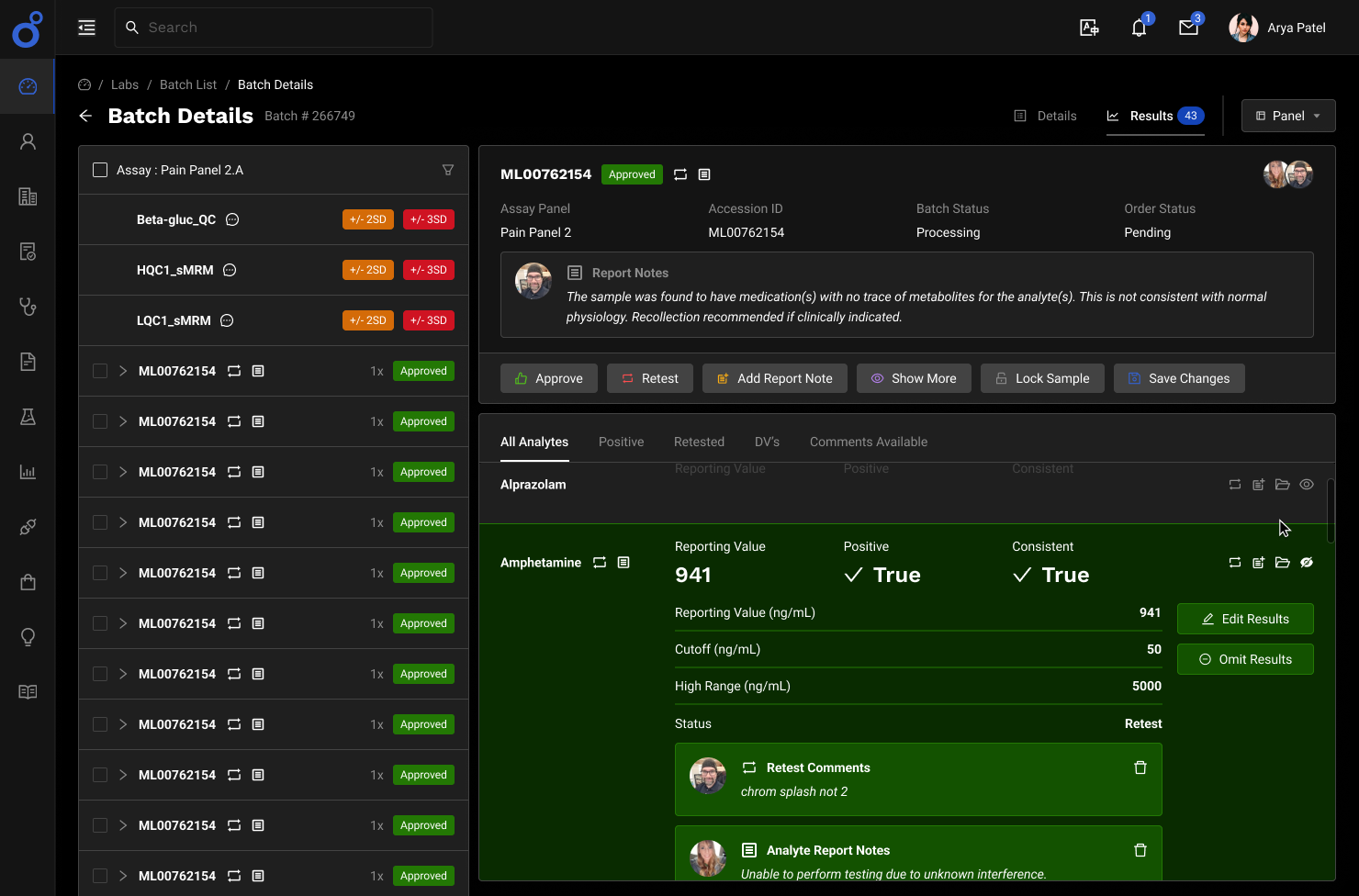The height and width of the screenshot is (896, 1359).
Task: Click retest icon in Alprazolam row actions
Action: click(1235, 485)
